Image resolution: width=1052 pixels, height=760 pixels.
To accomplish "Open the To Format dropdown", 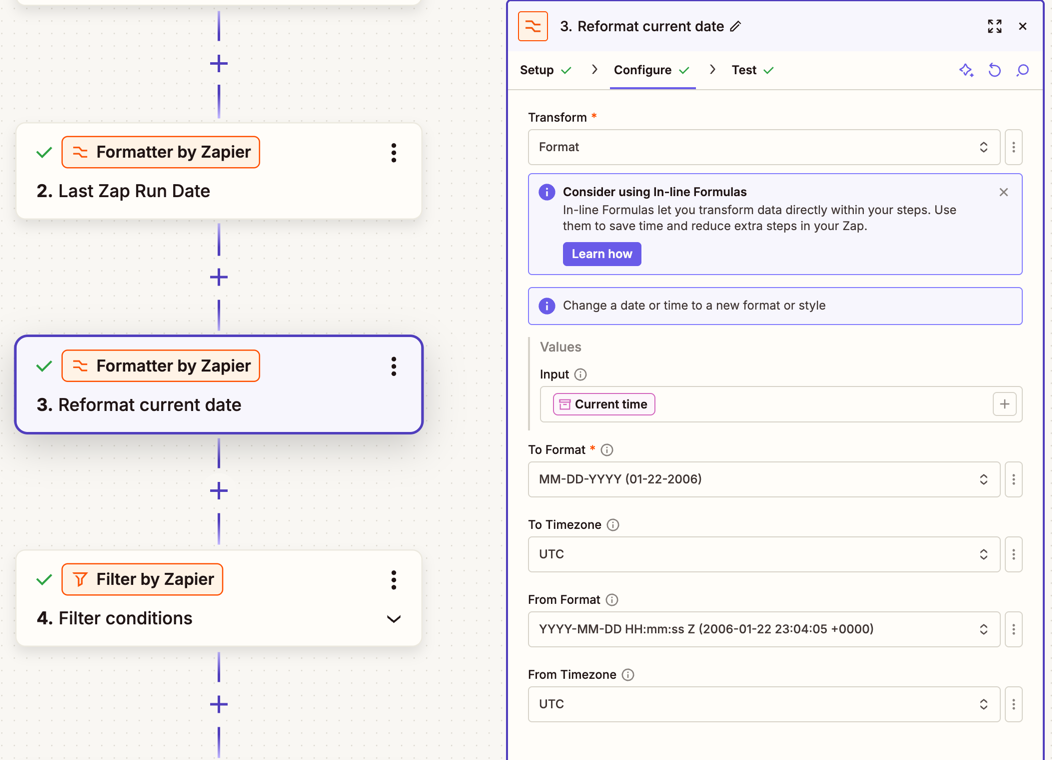I will tap(763, 479).
